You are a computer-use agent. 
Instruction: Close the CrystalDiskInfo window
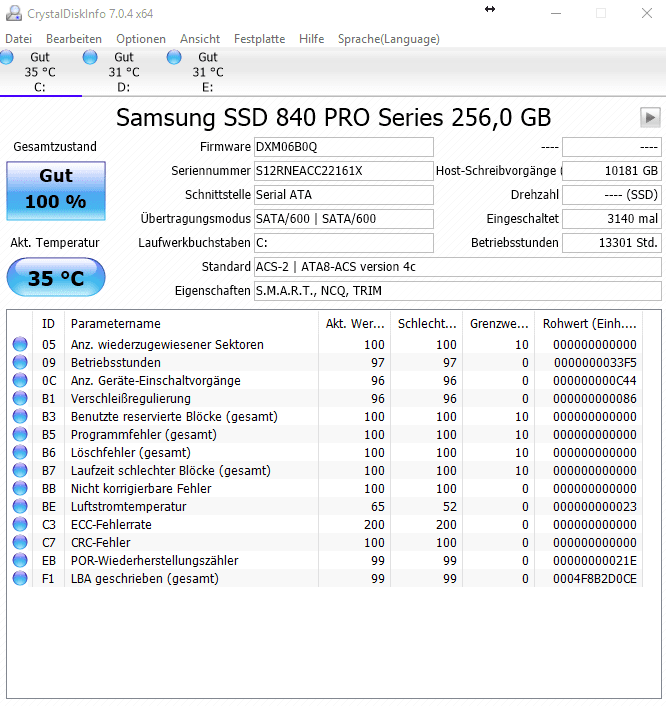(647, 13)
